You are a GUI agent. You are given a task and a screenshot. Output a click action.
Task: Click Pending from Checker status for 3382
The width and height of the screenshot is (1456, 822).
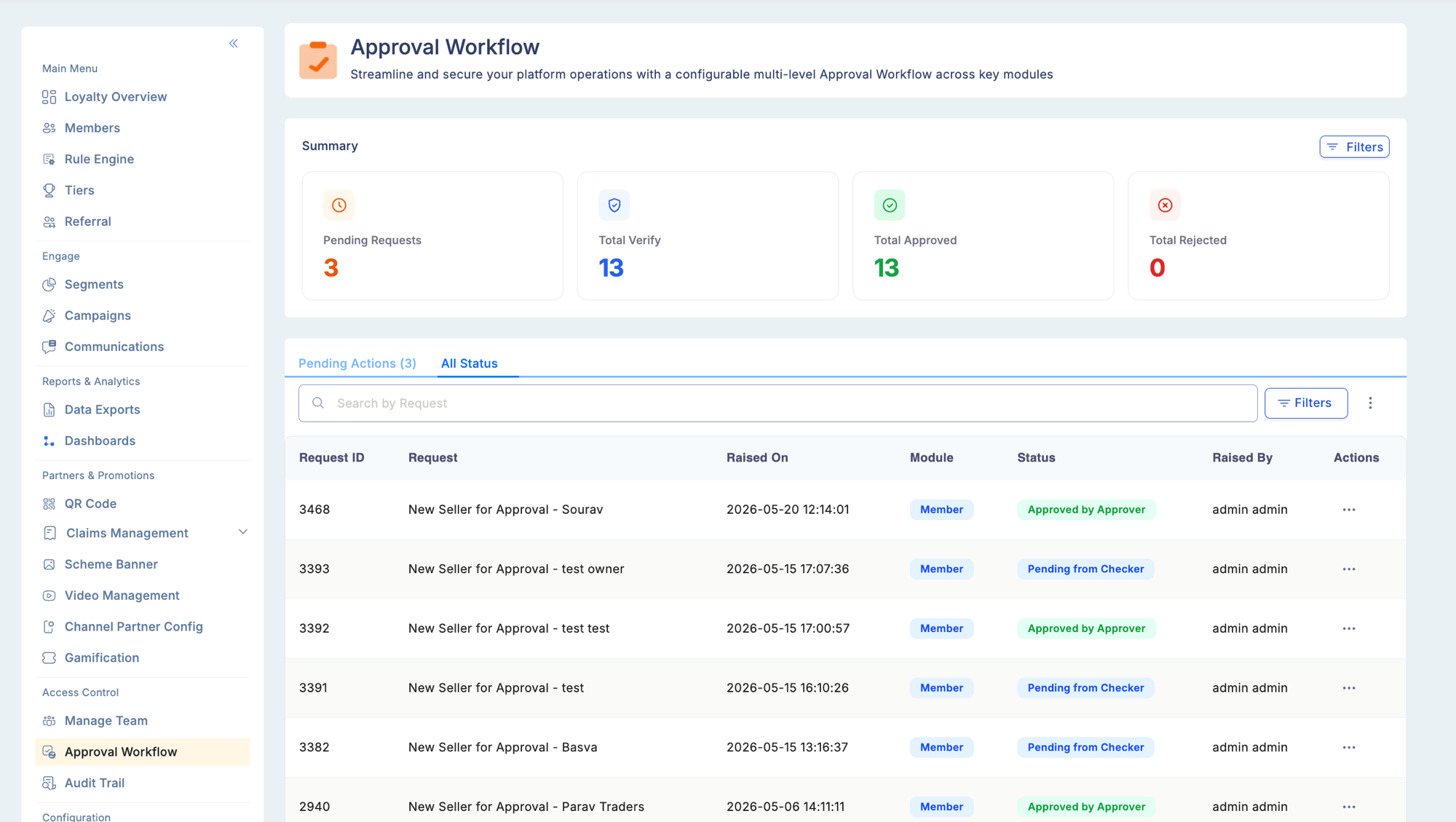click(x=1085, y=748)
